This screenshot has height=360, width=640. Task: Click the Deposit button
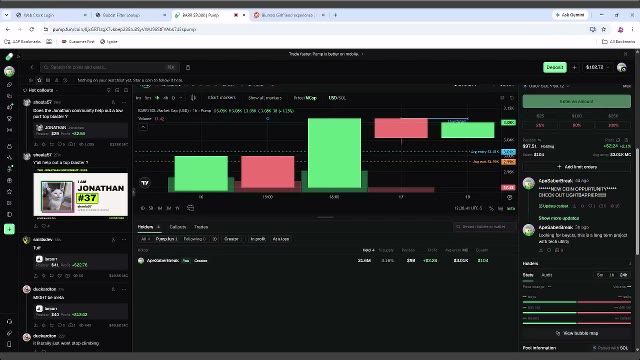[x=555, y=67]
